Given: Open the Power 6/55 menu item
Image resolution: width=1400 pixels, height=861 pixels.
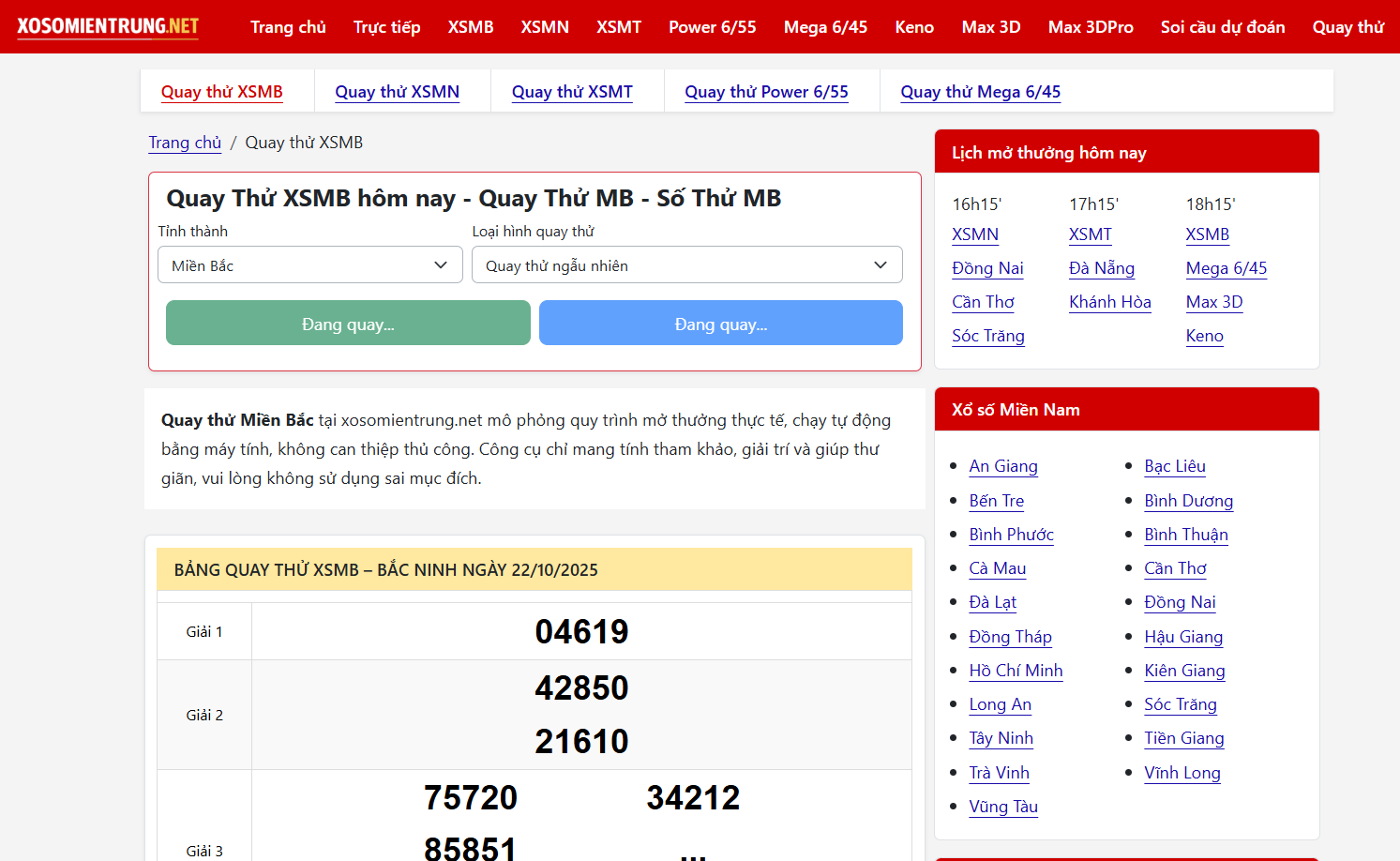Looking at the screenshot, I should (x=712, y=27).
